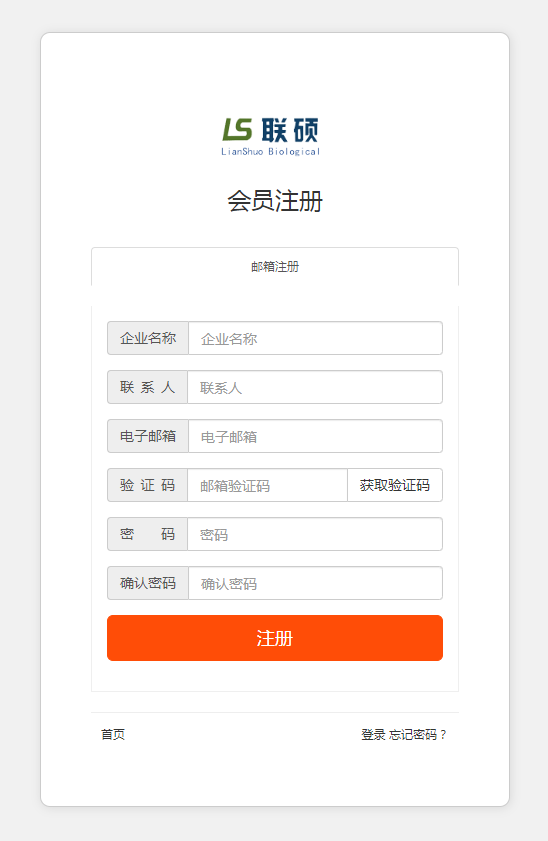Submit with the orange 注册 button
The height and width of the screenshot is (841, 548).
275,638
